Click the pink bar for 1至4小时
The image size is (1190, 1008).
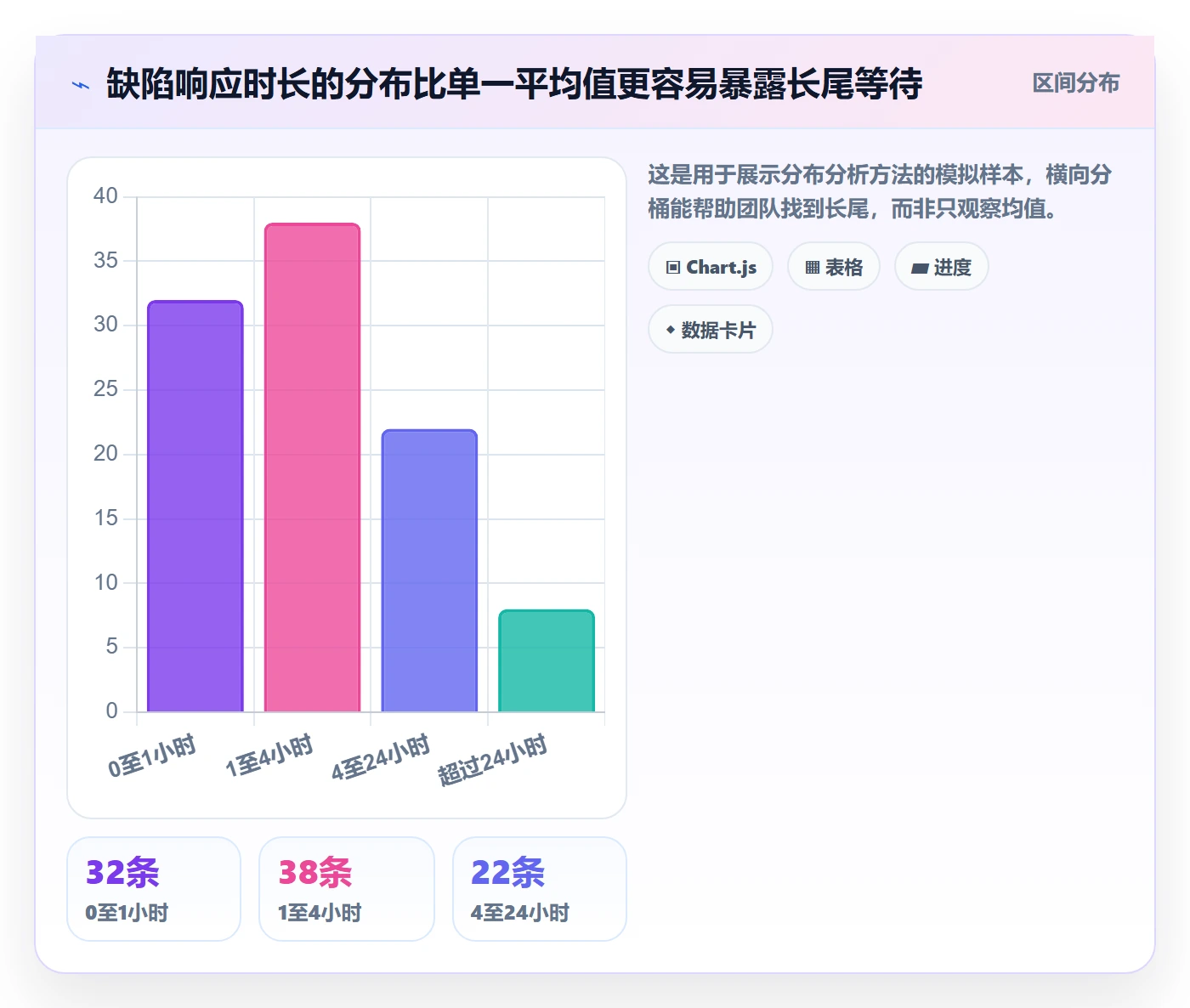click(313, 467)
